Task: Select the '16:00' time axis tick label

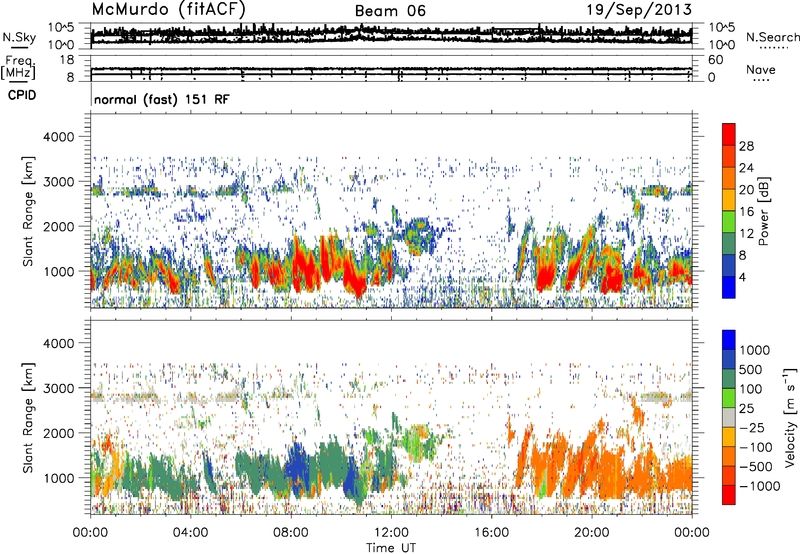Action: 491,533
